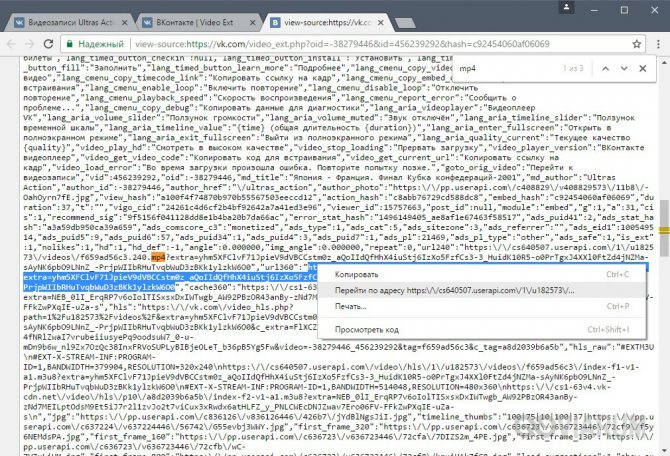
Task: Reload the page with refresh icon
Action: 48,44
